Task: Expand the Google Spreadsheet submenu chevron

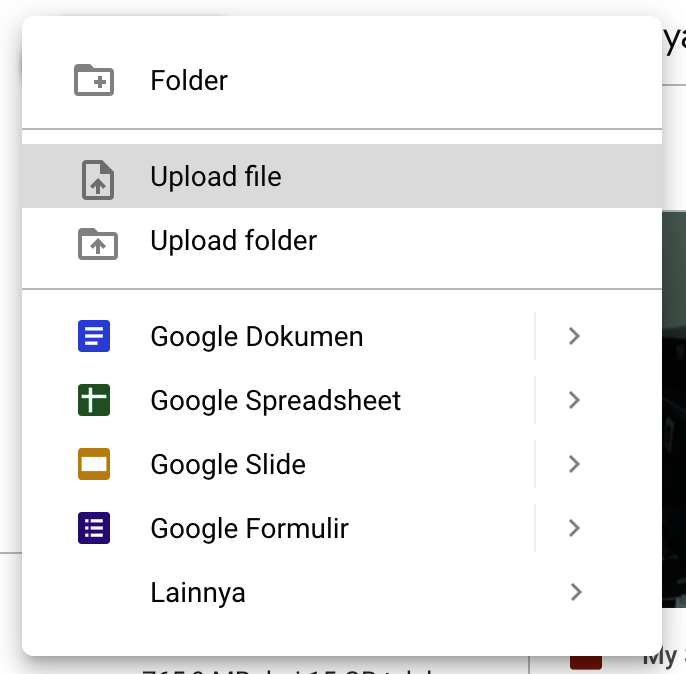Action: (574, 400)
